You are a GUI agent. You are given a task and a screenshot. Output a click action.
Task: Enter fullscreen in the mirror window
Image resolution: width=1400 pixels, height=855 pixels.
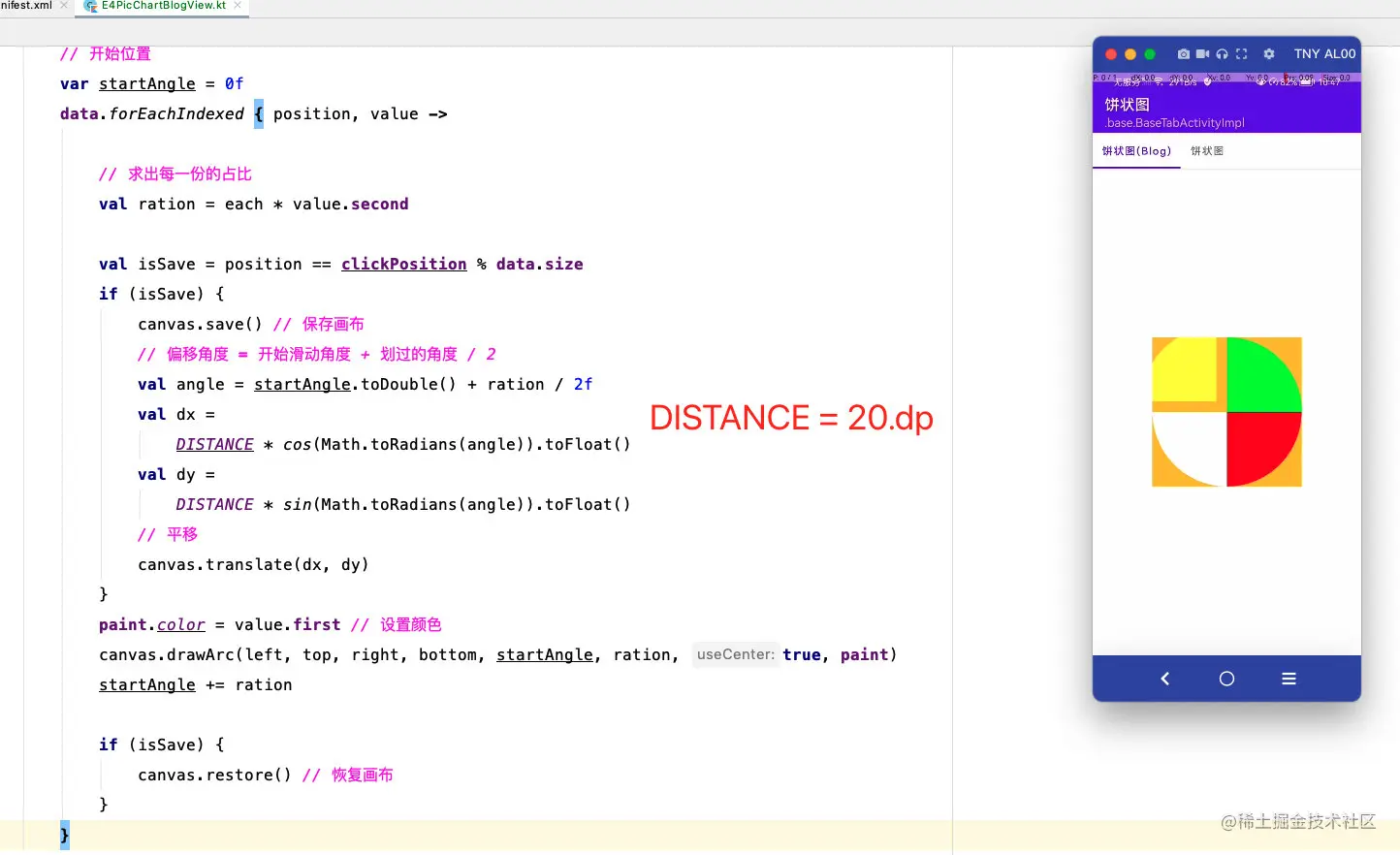tap(1241, 54)
